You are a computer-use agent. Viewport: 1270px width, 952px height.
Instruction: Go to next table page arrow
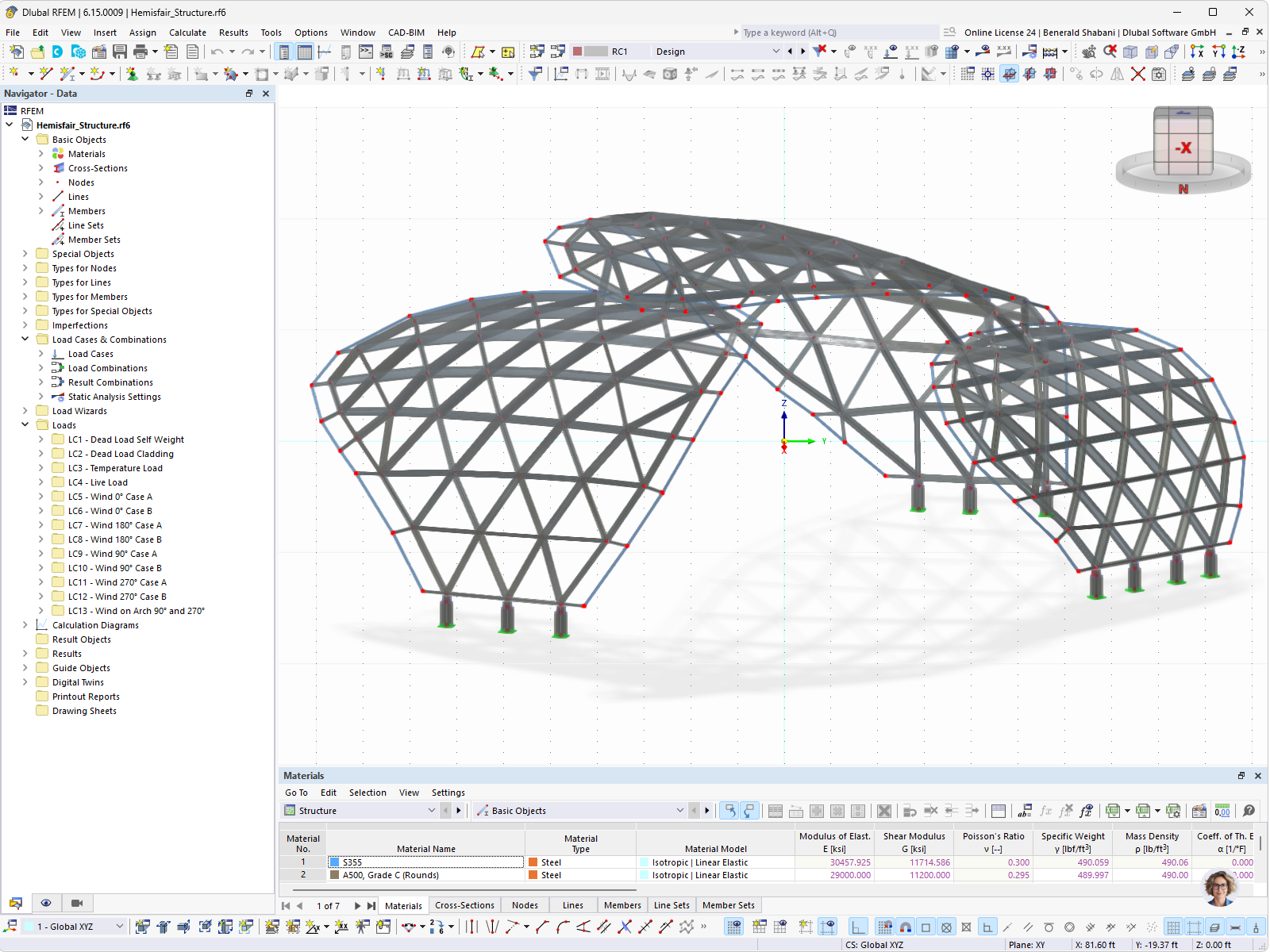click(x=357, y=906)
